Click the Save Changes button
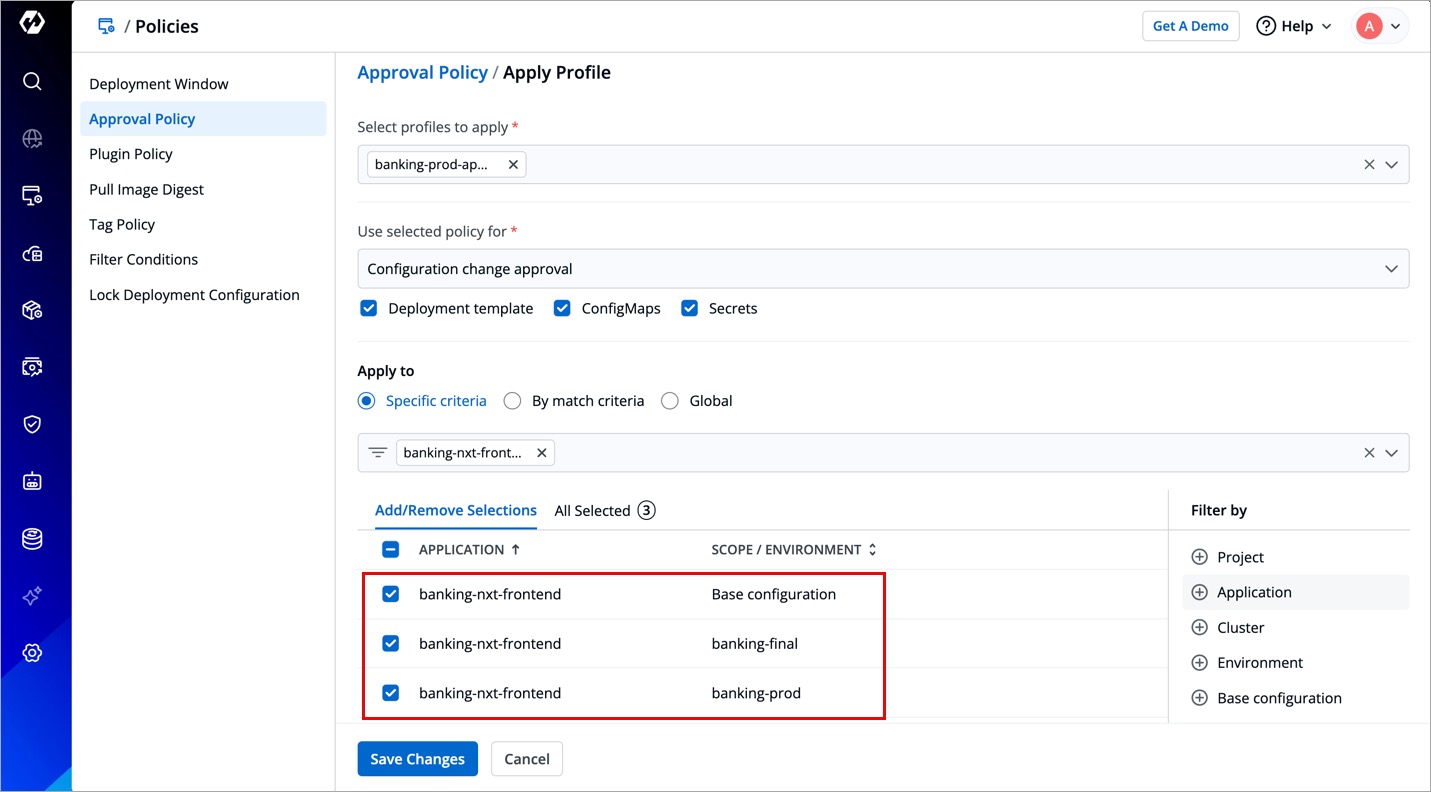This screenshot has width=1431, height=792. (417, 759)
